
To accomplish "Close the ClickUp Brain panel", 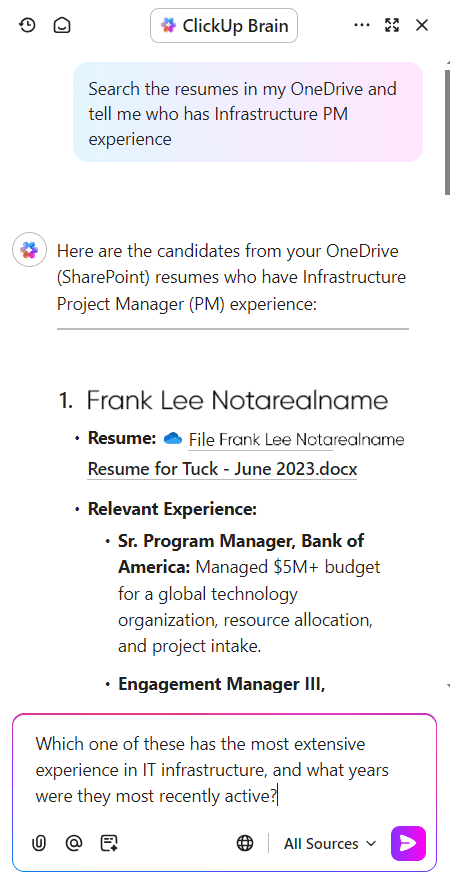I will (422, 26).
